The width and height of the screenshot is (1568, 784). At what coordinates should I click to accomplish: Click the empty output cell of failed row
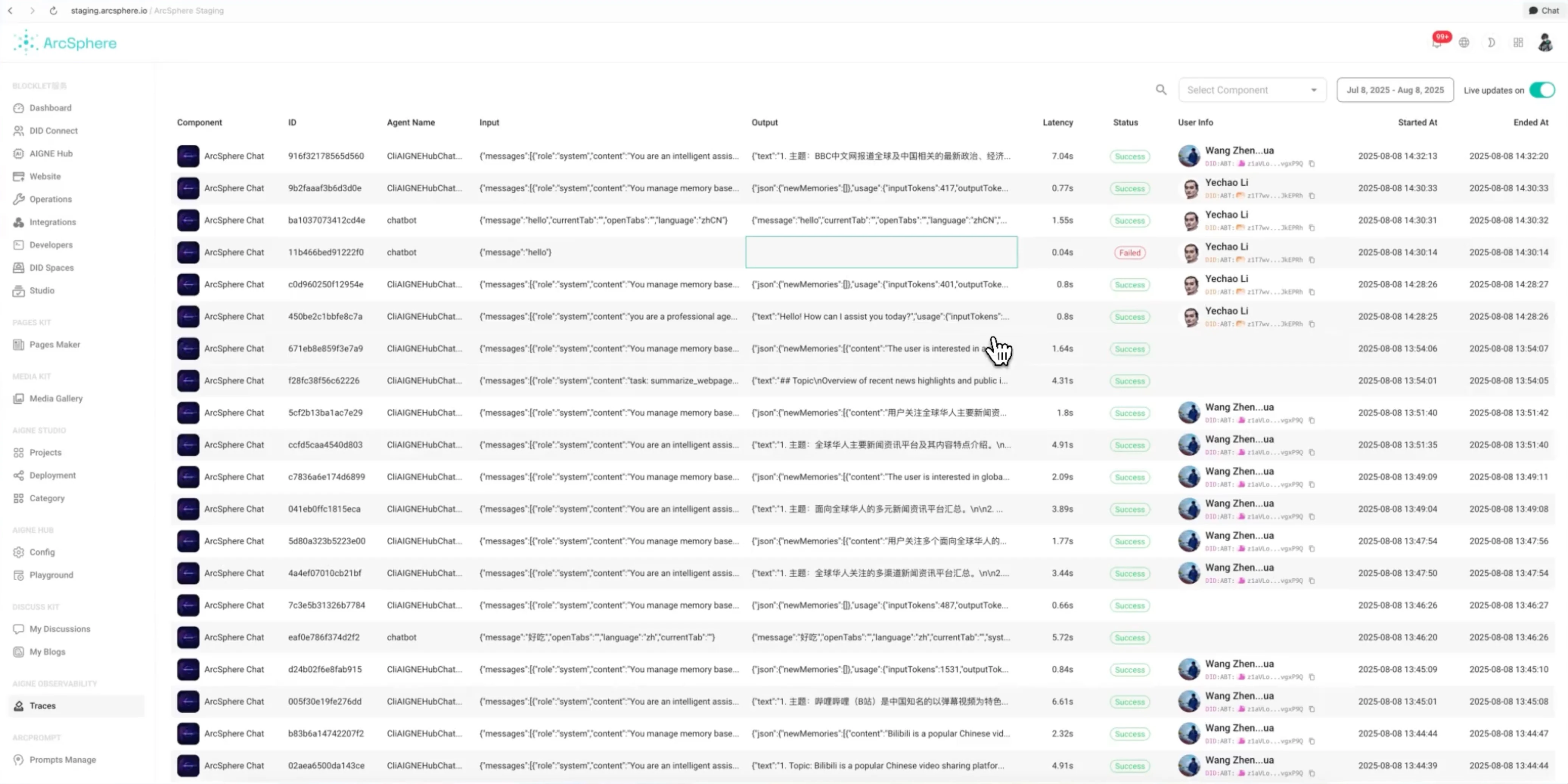[x=881, y=252]
